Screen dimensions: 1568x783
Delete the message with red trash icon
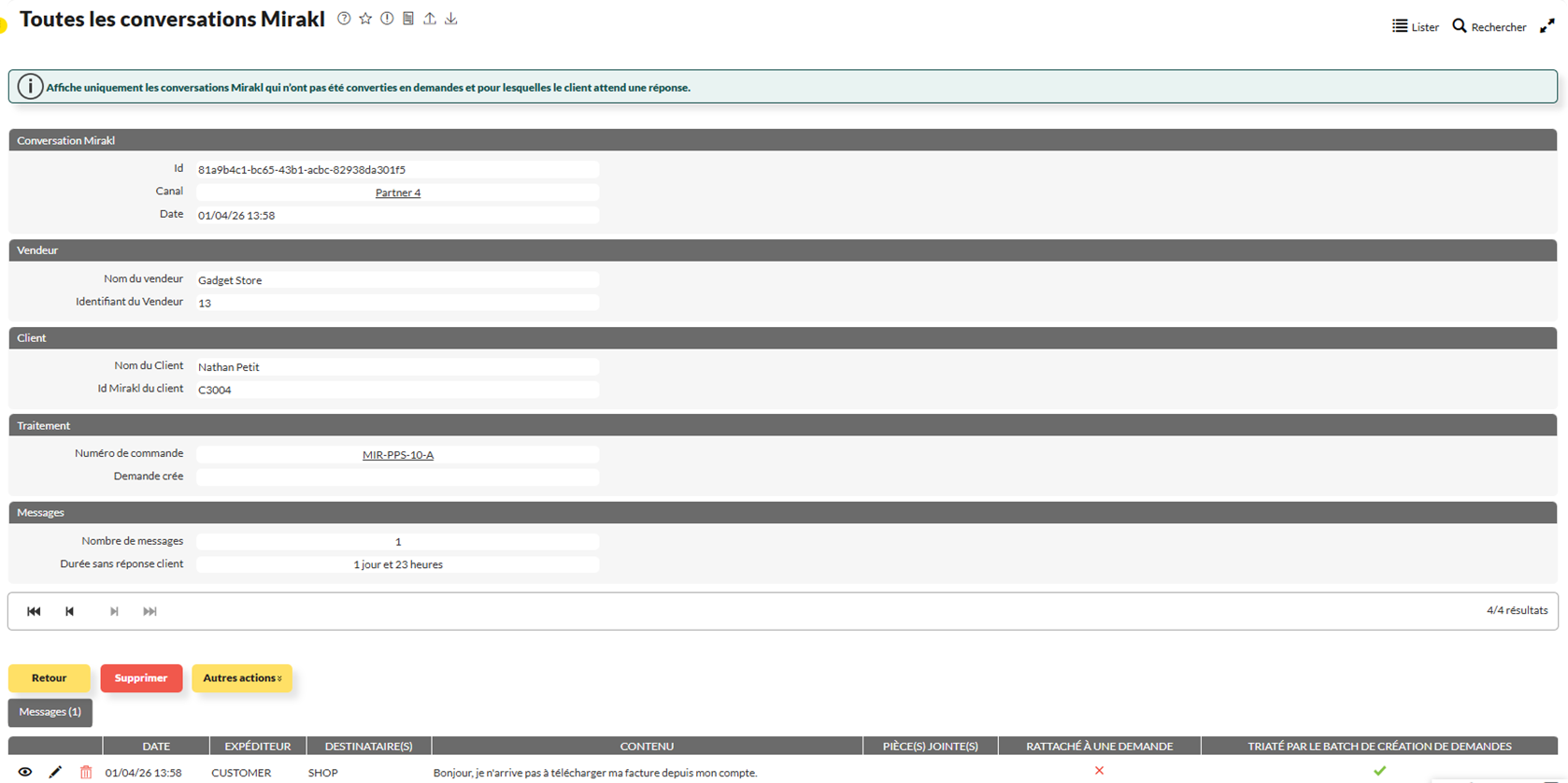click(86, 772)
